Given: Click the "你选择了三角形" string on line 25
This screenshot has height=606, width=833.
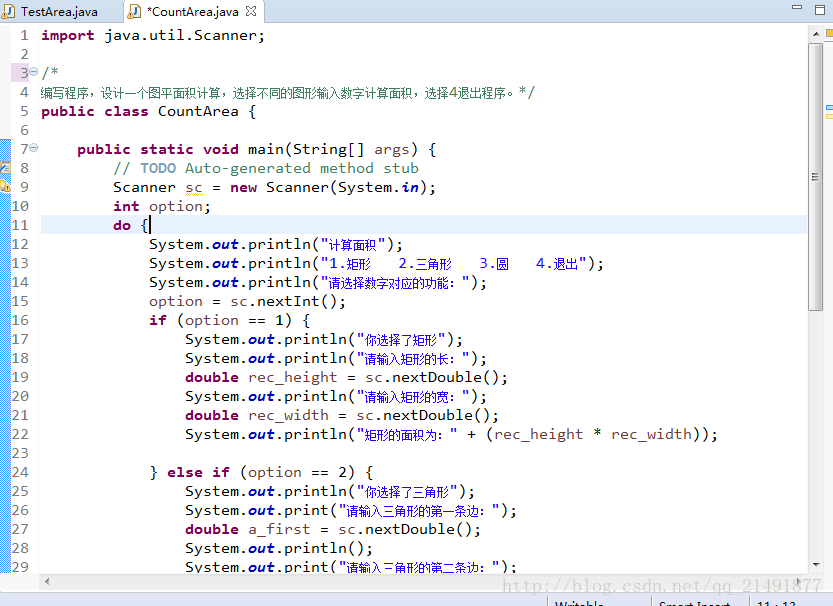Looking at the screenshot, I should (x=407, y=492).
